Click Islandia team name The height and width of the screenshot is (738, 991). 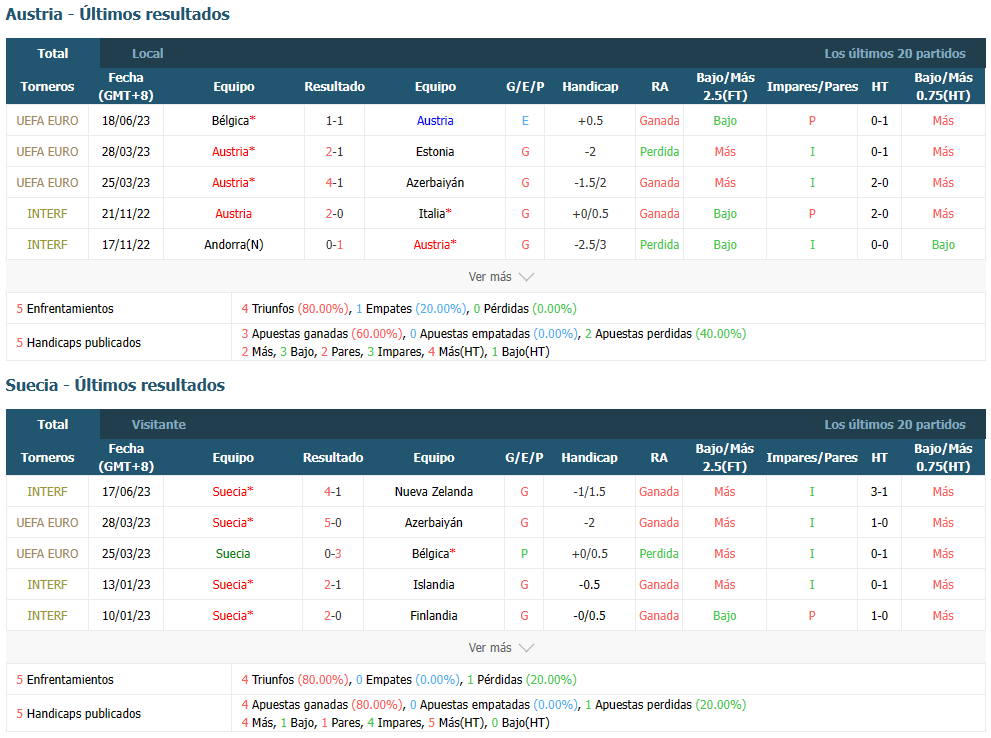(434, 584)
